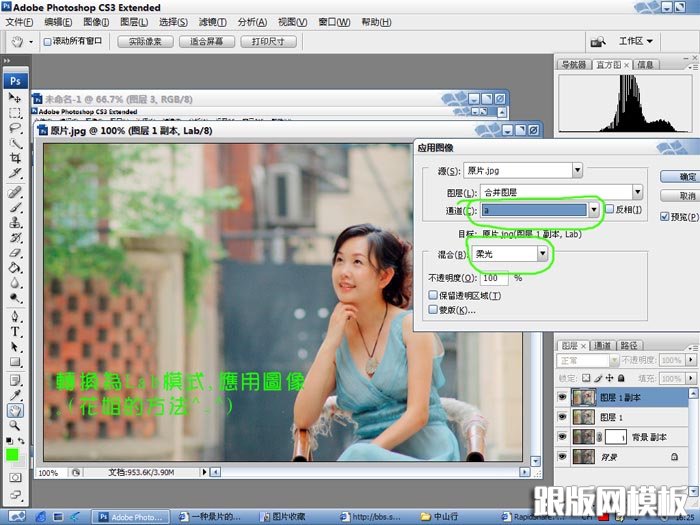Expand the 混合 blending mode dropdown
This screenshot has width=700, height=525.
pos(543,255)
